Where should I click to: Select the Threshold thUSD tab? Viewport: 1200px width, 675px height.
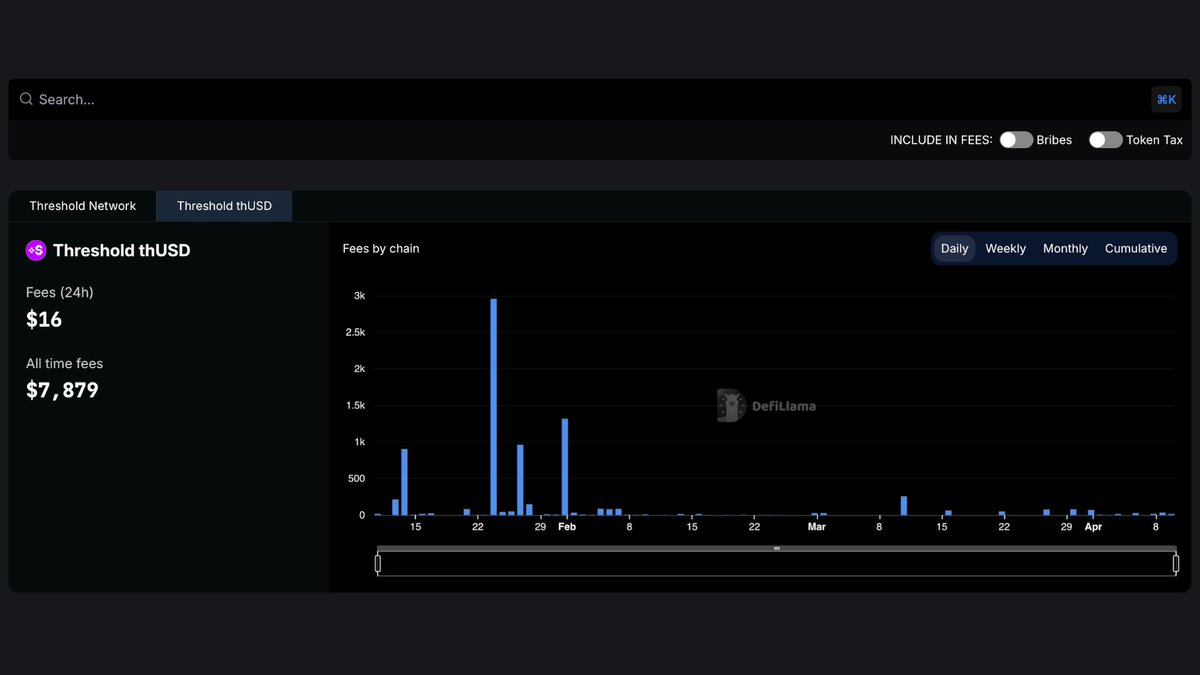[x=224, y=206]
